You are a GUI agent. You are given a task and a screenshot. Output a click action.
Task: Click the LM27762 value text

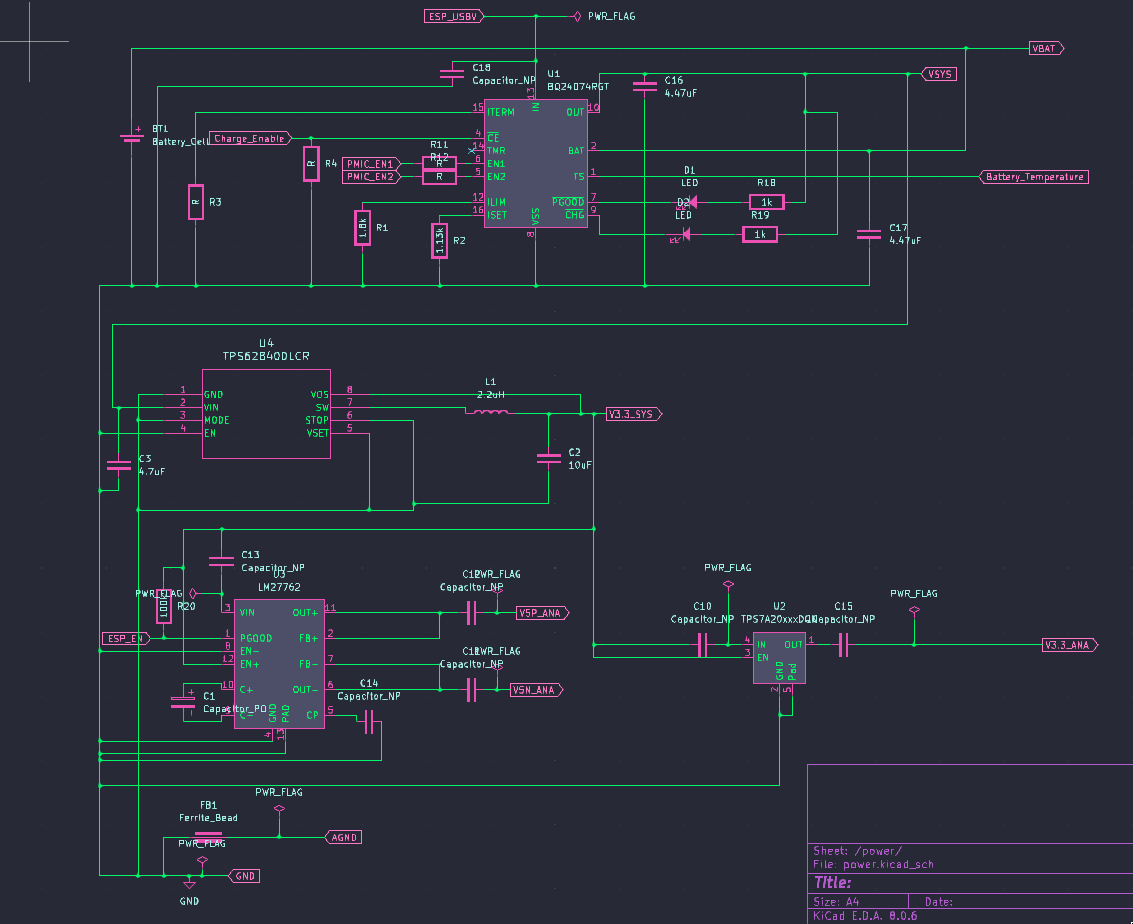pos(279,587)
